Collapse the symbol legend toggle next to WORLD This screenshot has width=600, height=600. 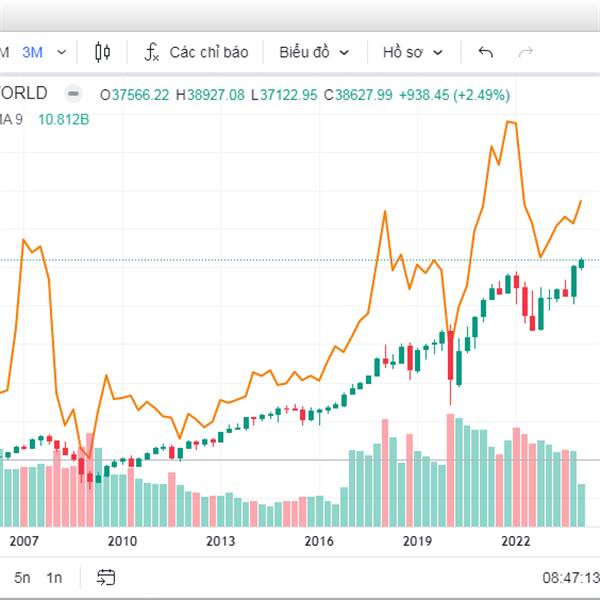(x=73, y=93)
